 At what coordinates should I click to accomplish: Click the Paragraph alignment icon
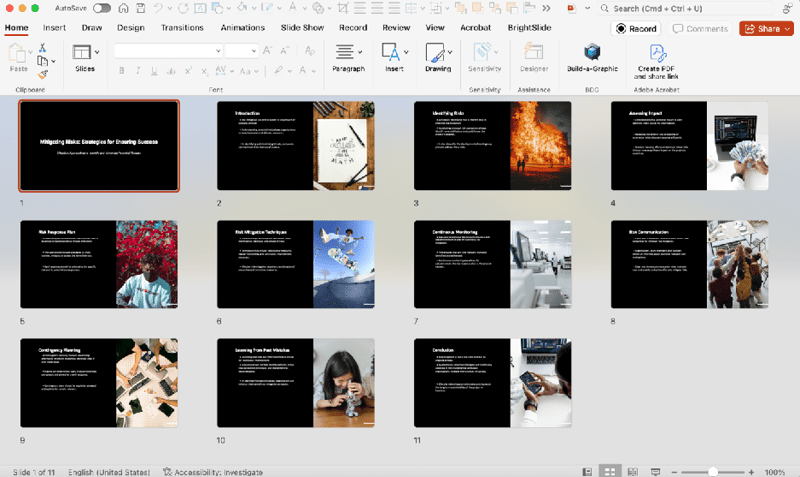[x=344, y=52]
